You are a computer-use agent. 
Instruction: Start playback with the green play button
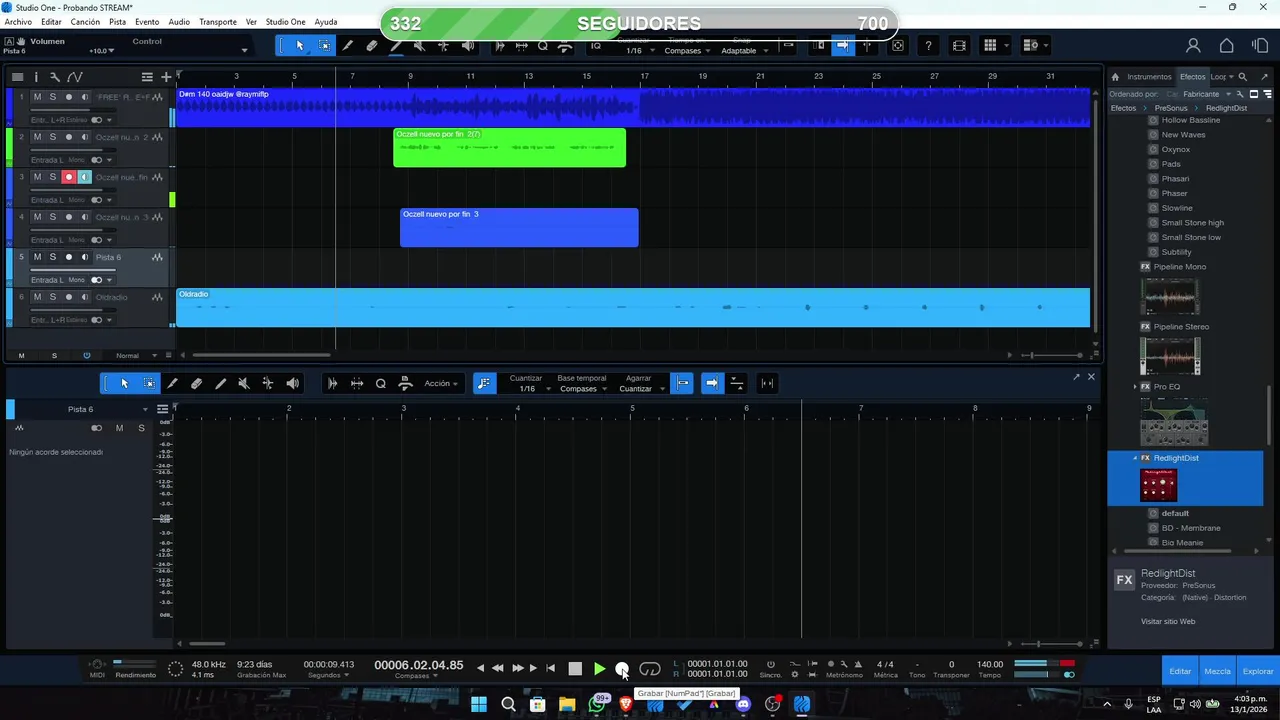pos(599,669)
